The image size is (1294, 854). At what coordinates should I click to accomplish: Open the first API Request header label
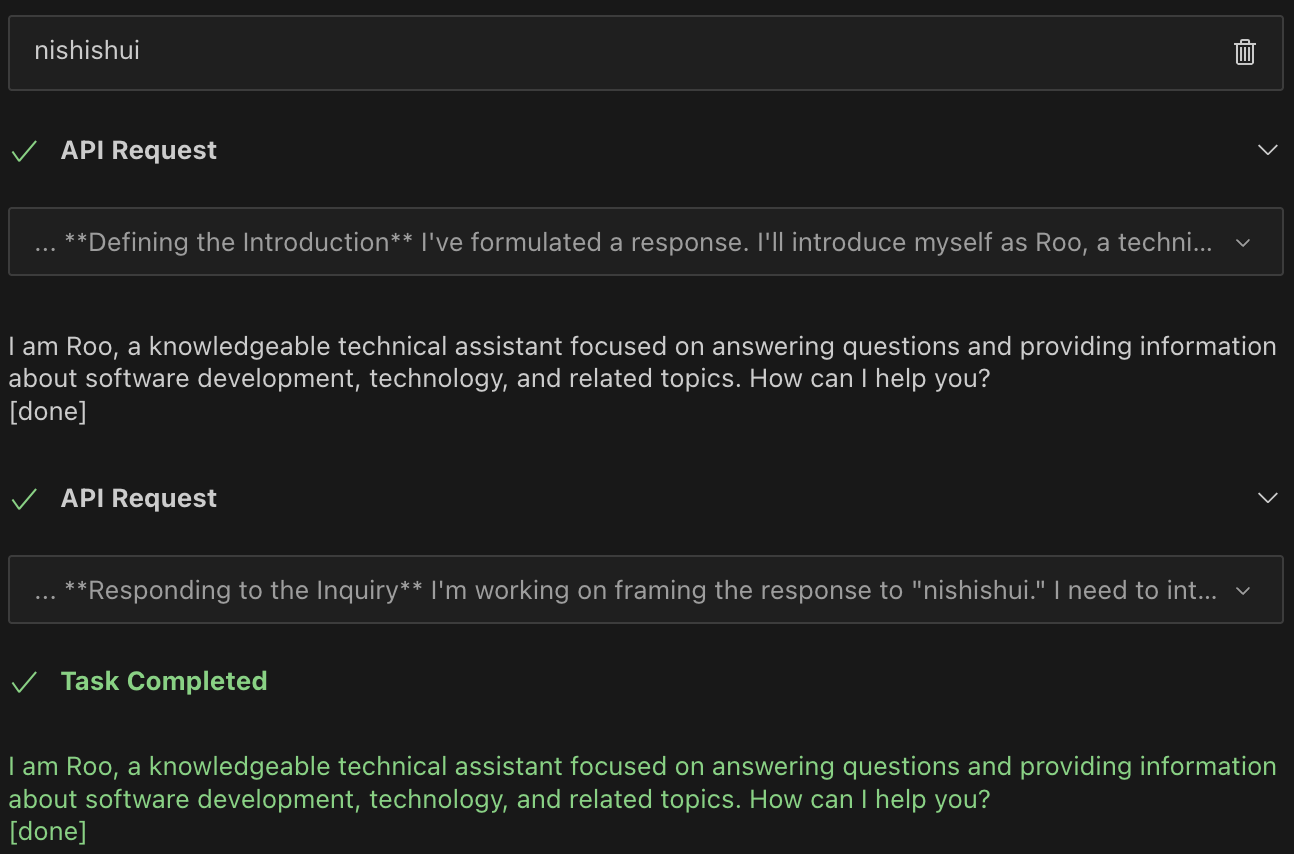click(x=139, y=150)
